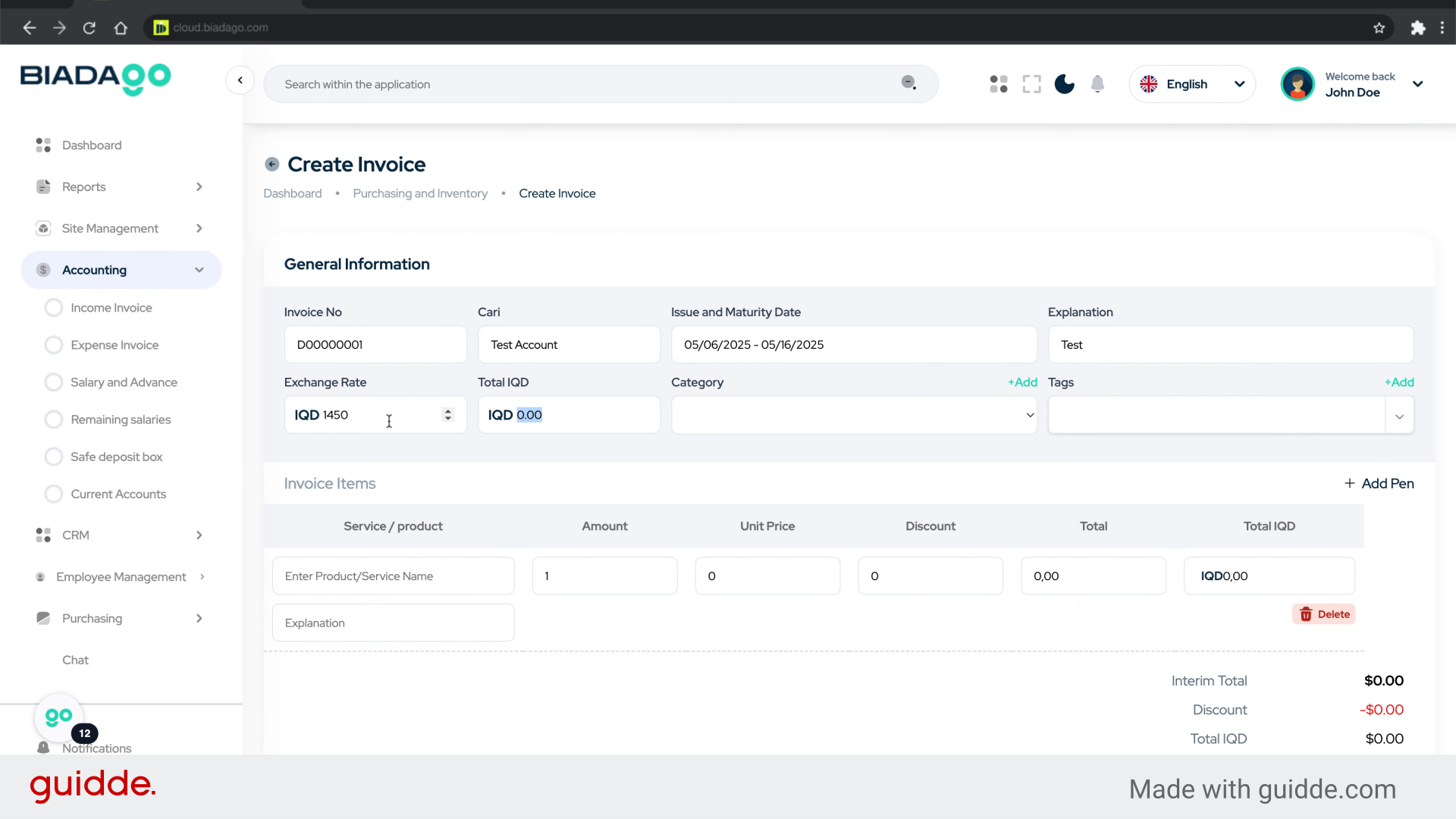Open the English language dropdown
This screenshot has width=1456, height=819.
pos(1191,84)
